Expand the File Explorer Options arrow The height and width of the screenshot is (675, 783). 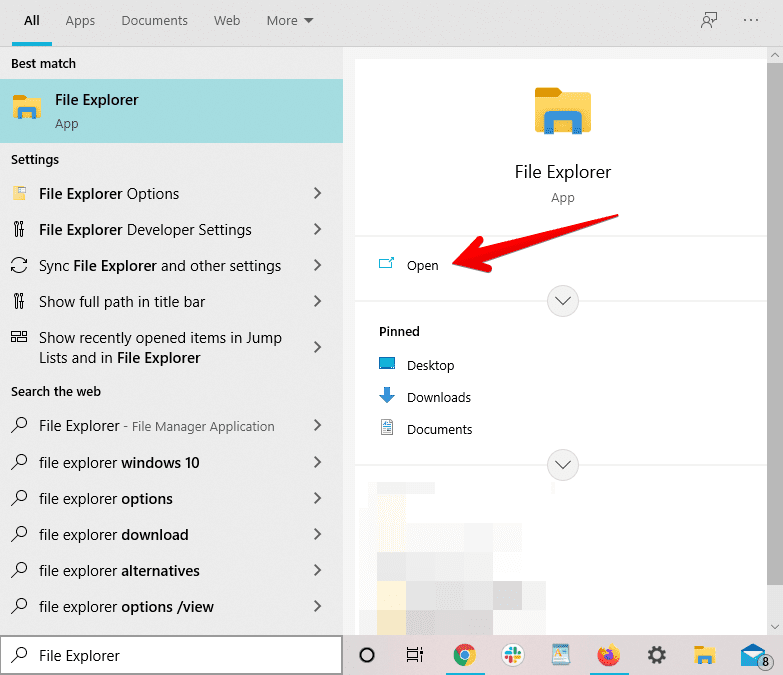click(317, 193)
